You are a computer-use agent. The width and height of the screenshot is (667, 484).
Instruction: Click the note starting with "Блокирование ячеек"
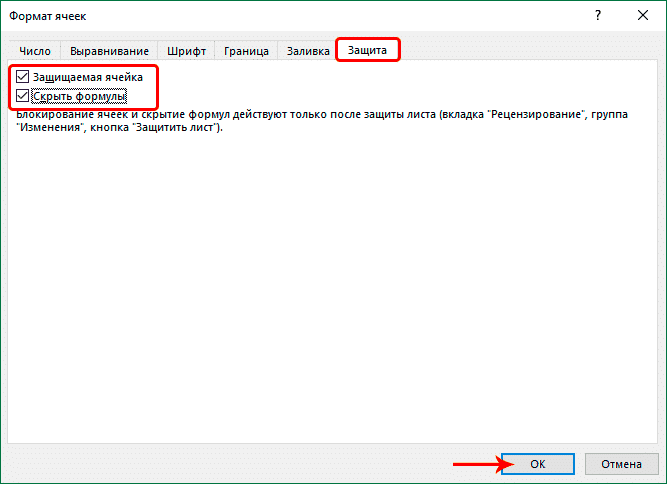[322, 121]
